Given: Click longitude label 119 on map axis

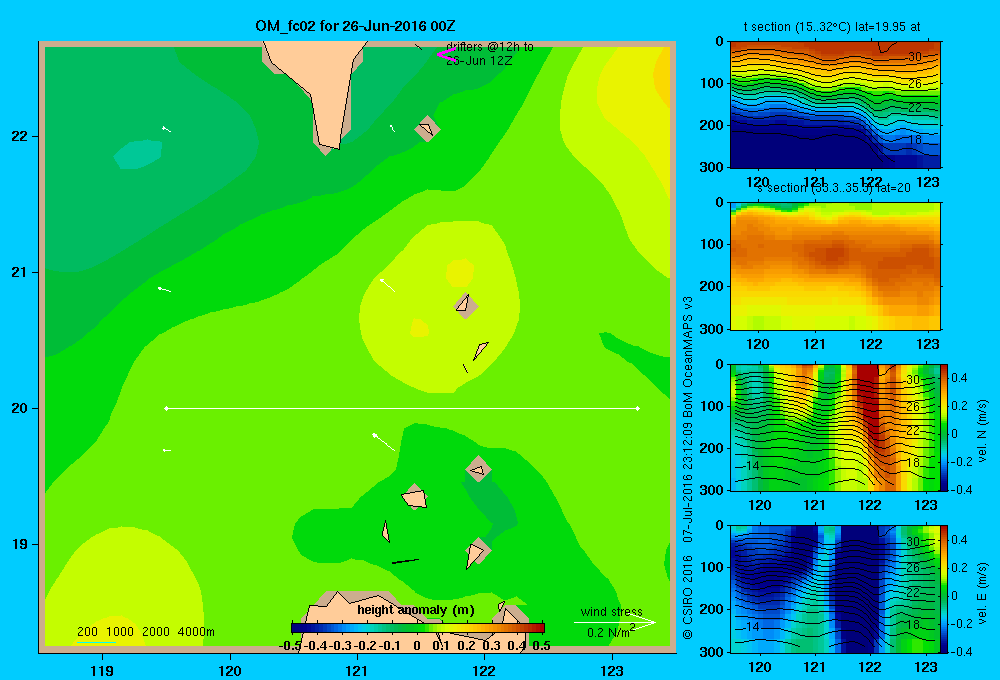Looking at the screenshot, I should point(103,670).
